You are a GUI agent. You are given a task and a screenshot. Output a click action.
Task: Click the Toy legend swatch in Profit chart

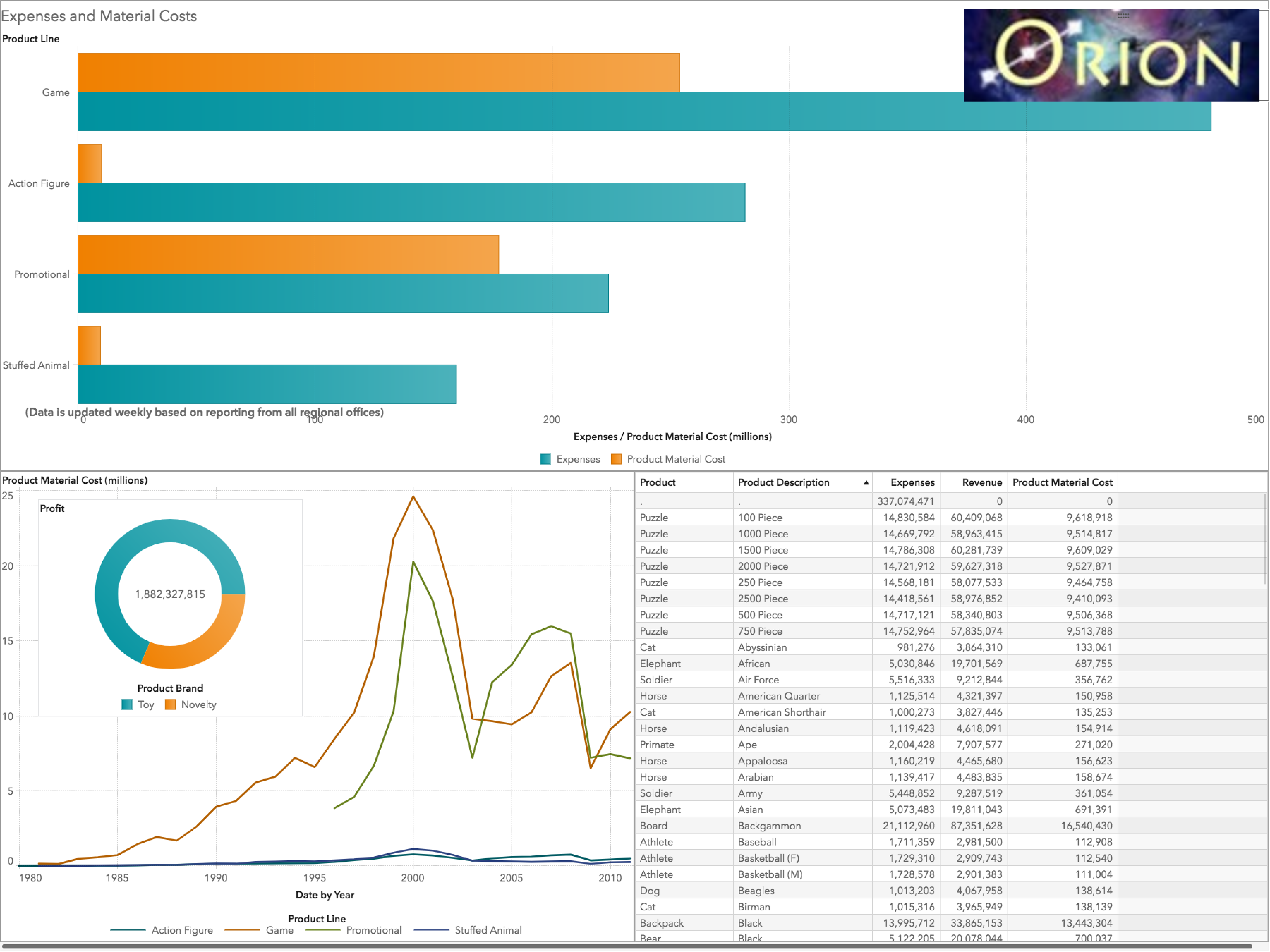point(127,705)
